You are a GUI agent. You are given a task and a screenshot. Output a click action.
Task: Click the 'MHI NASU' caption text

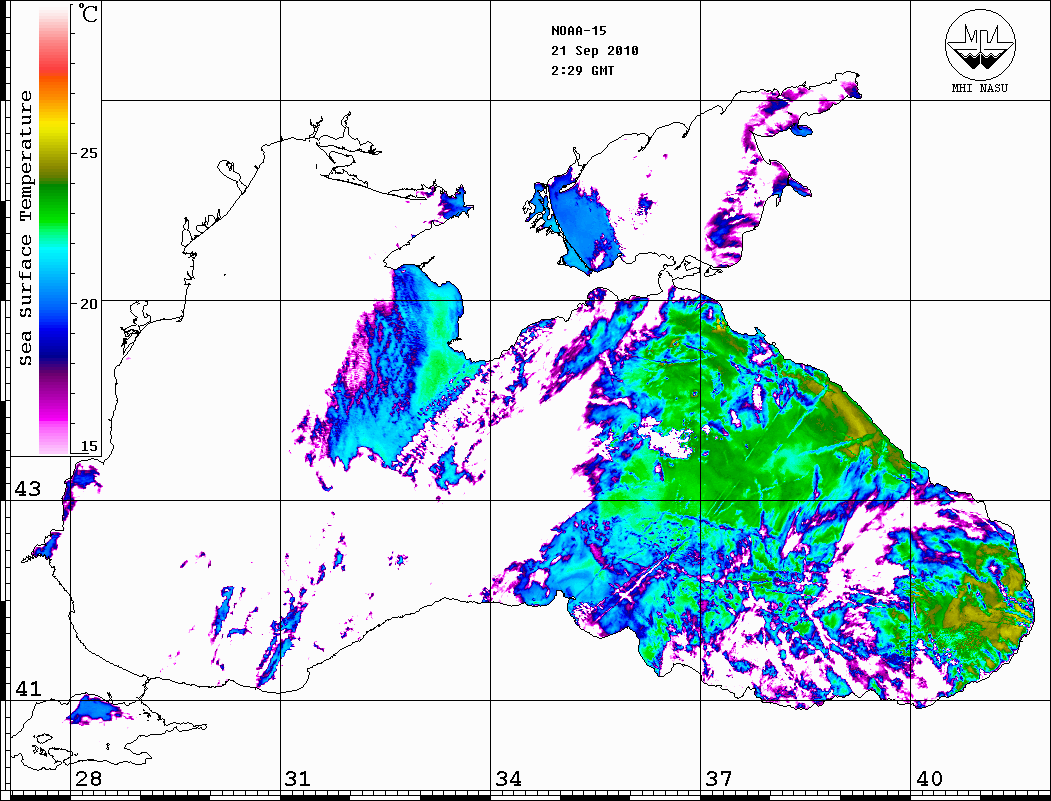coord(979,88)
